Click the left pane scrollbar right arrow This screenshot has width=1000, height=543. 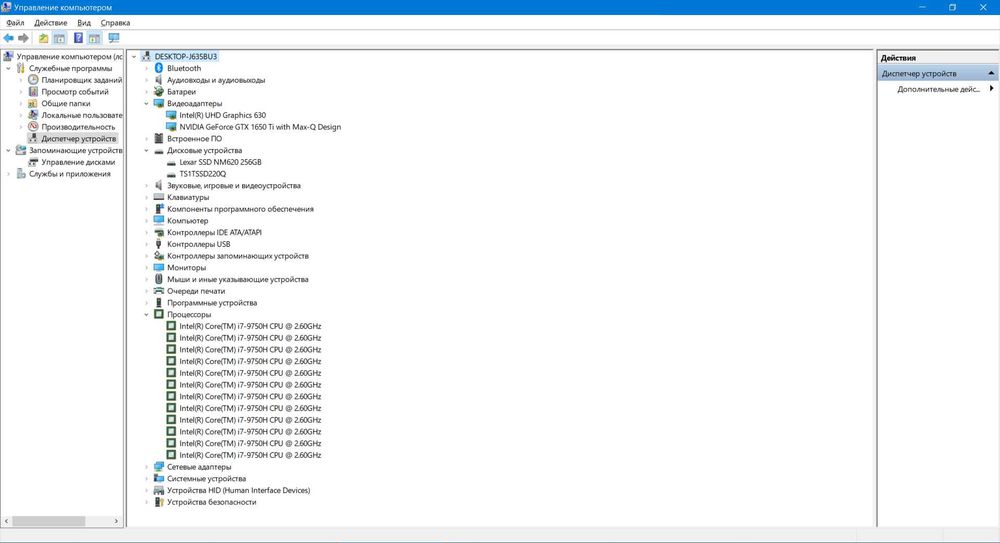click(x=116, y=521)
